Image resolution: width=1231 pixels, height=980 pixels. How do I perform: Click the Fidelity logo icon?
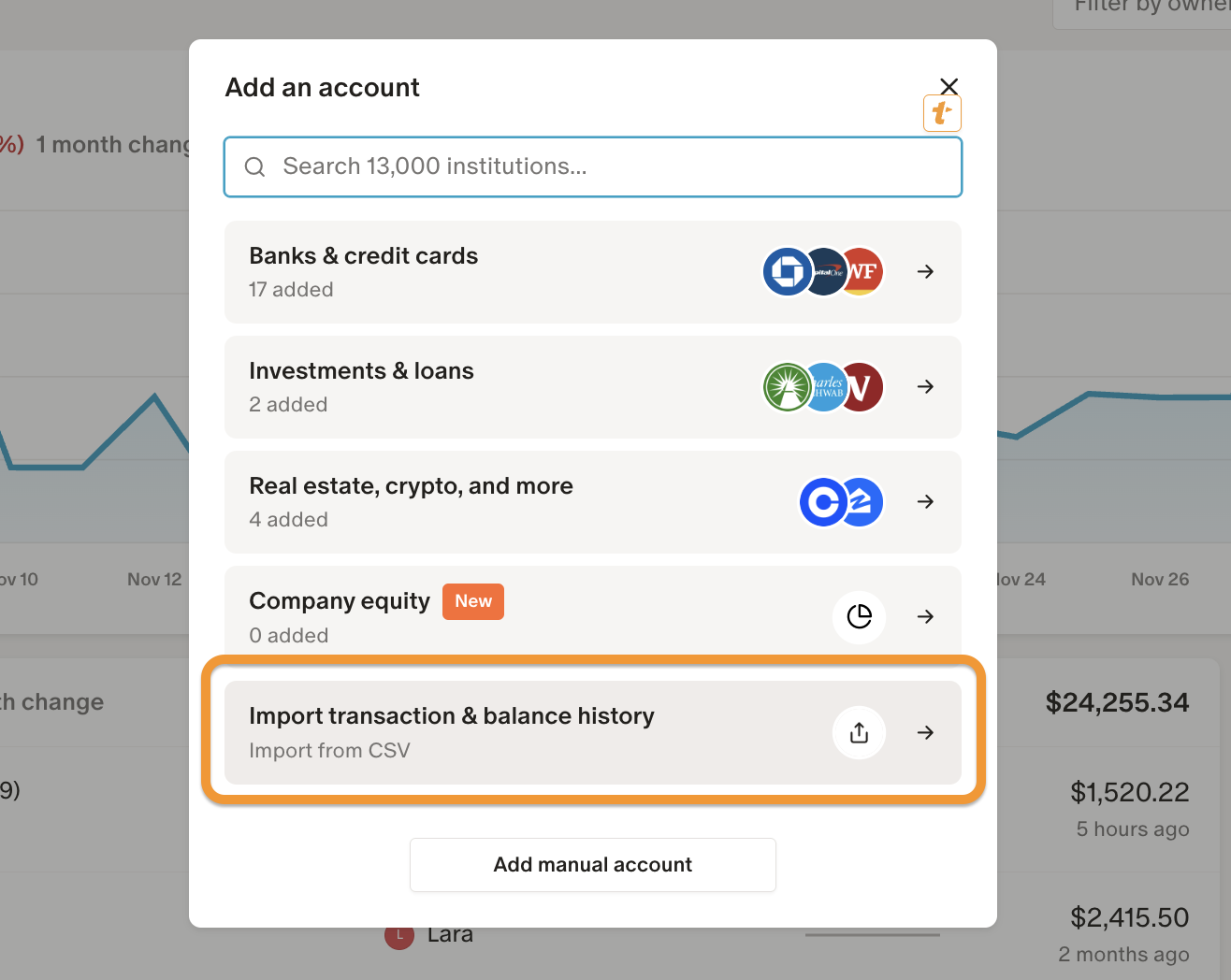pos(787,387)
